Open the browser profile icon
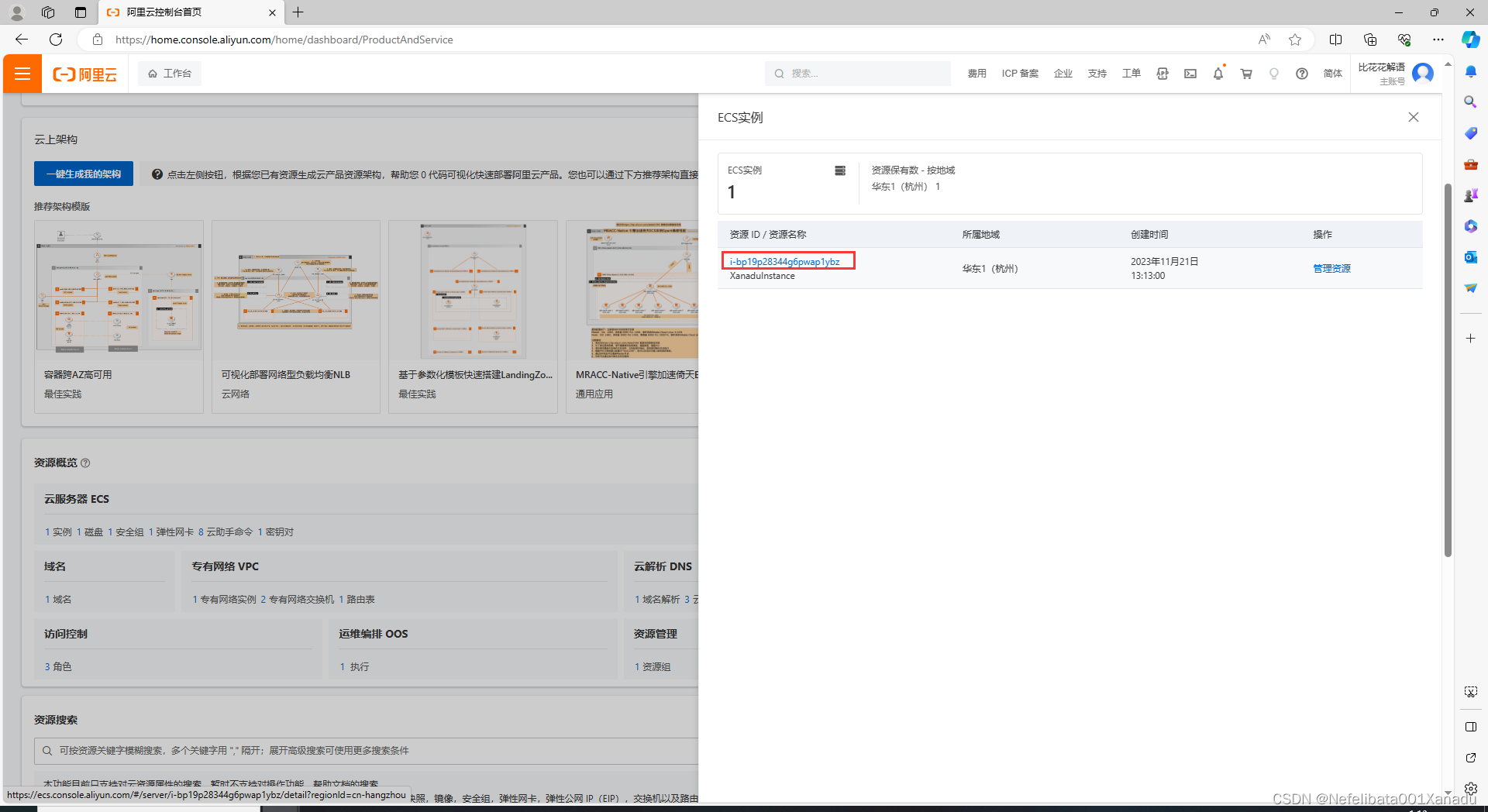Screen dimensions: 1488x812 tap(17, 12)
